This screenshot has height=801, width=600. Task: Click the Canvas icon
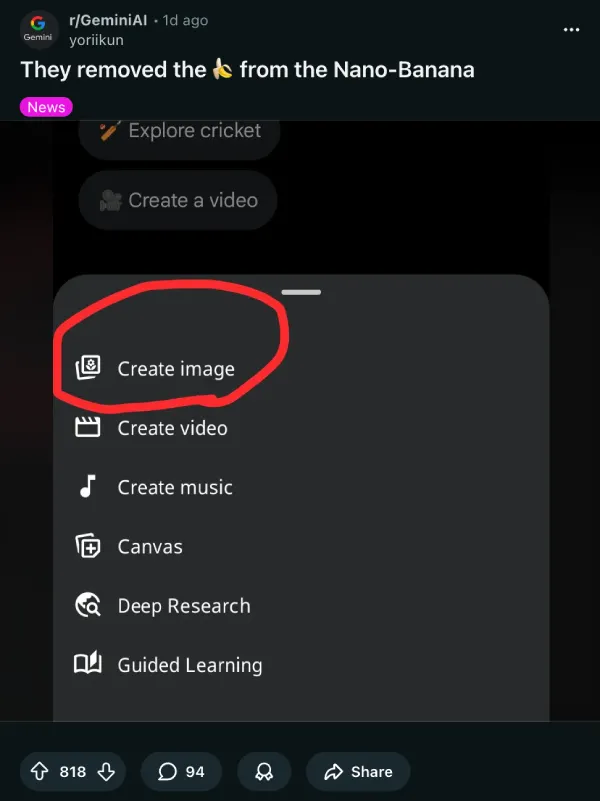coord(88,546)
